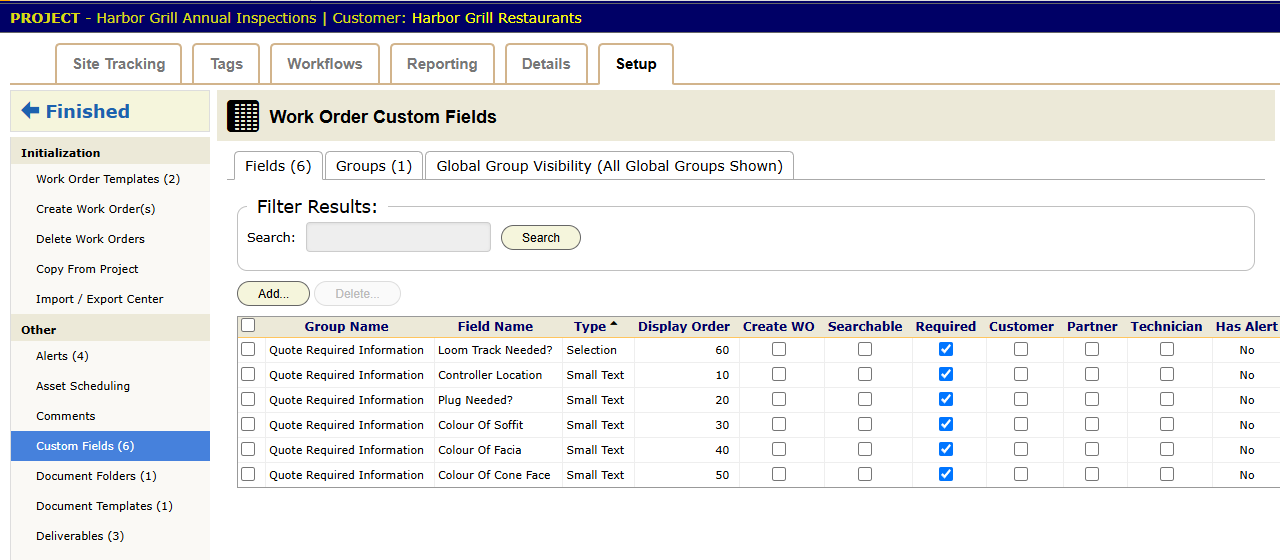The height and width of the screenshot is (560, 1280).
Task: Open the Global Group Visibility tab
Action: click(x=610, y=166)
